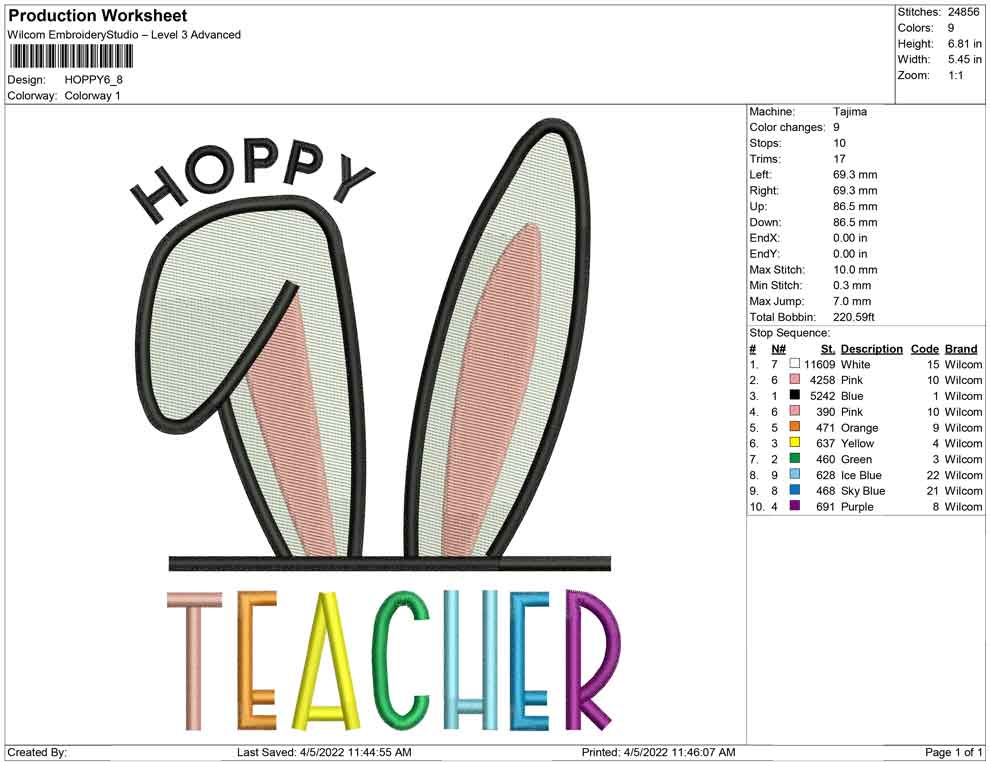Click the Colorway 1 value
The image size is (990, 762).
click(x=92, y=95)
